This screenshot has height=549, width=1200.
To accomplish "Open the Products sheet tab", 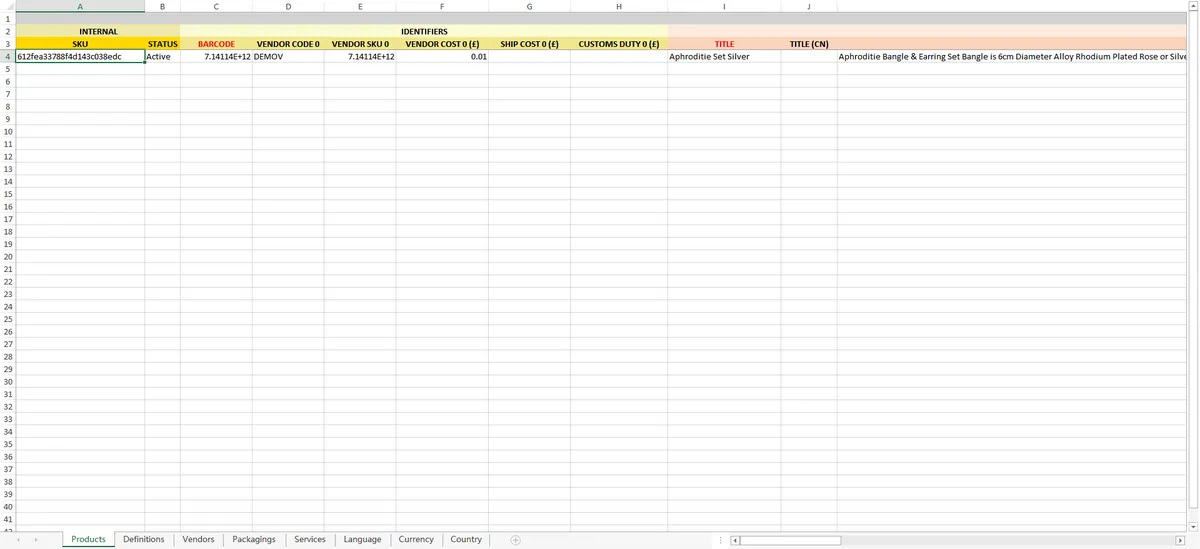I will tap(88, 540).
